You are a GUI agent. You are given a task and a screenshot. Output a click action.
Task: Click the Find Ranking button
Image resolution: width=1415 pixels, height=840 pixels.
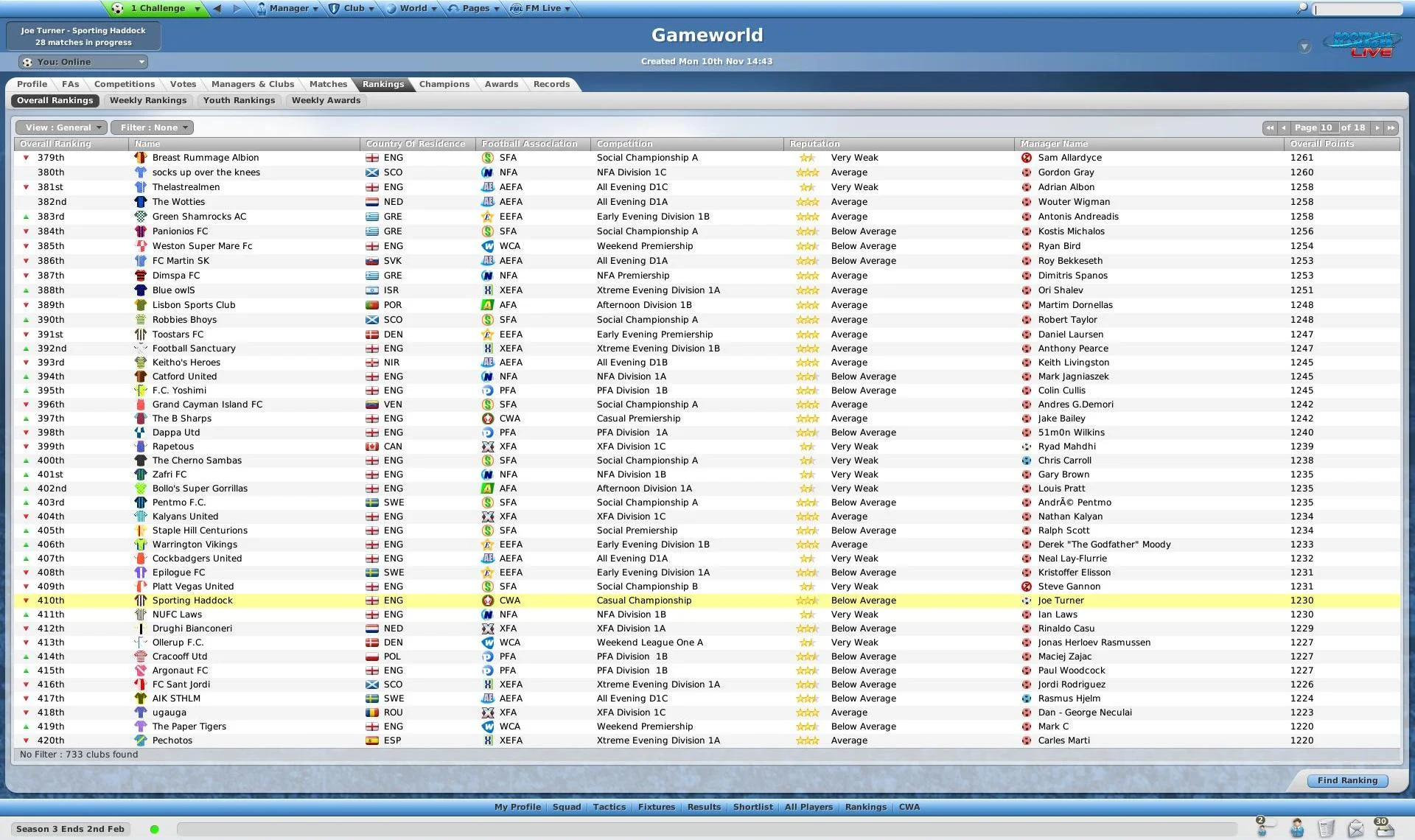coord(1348,780)
